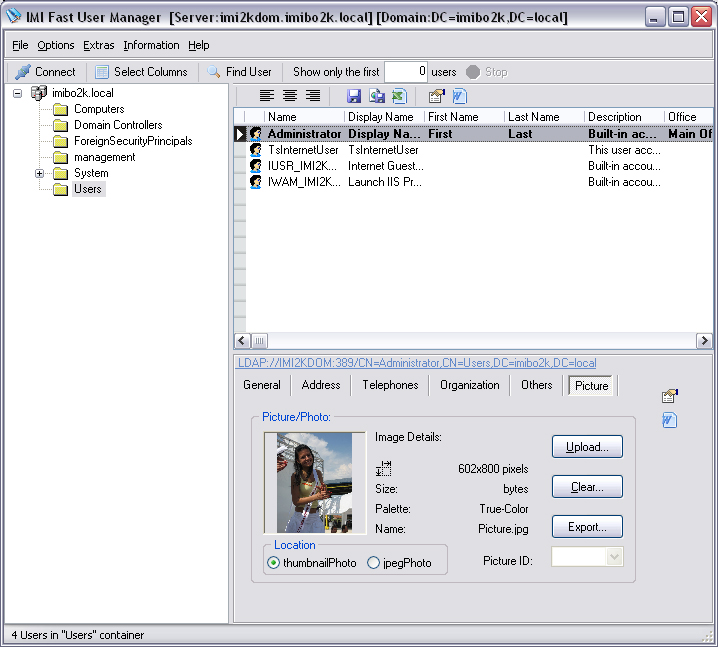The width and height of the screenshot is (718, 647).
Task: Open the Information menu
Action: pyautogui.click(x=151, y=45)
